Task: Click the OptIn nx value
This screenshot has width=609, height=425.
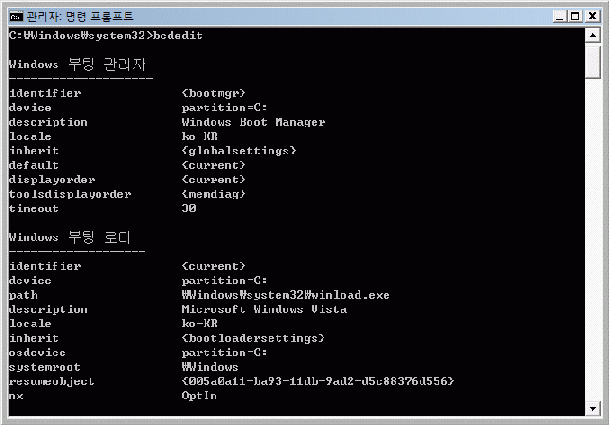Action: [199, 395]
